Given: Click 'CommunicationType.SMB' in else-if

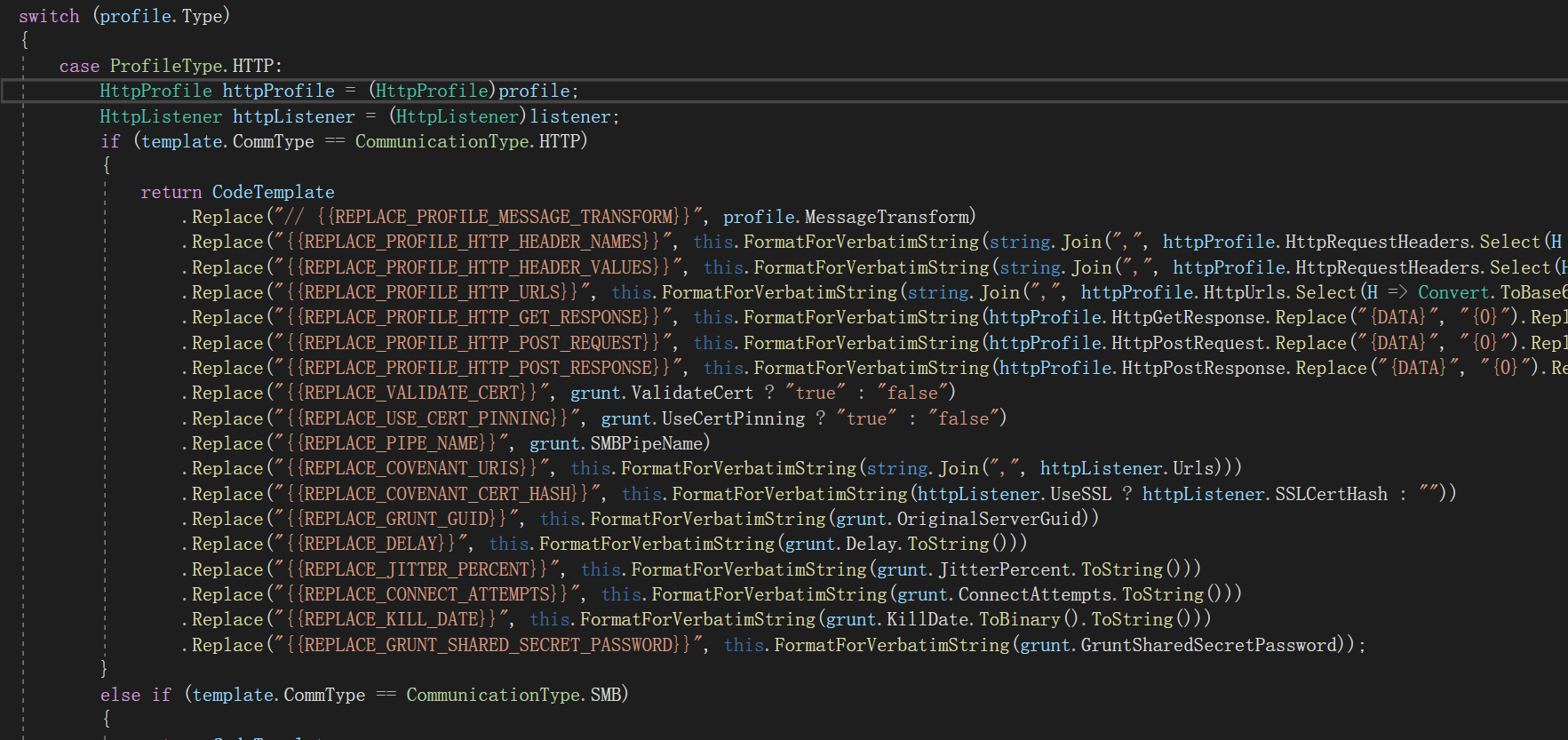Looking at the screenshot, I should (x=514, y=695).
